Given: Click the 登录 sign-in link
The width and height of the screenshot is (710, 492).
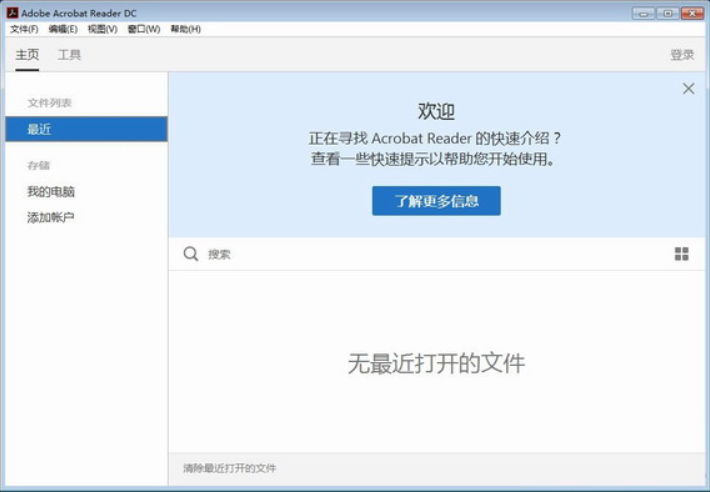Looking at the screenshot, I should tap(682, 55).
